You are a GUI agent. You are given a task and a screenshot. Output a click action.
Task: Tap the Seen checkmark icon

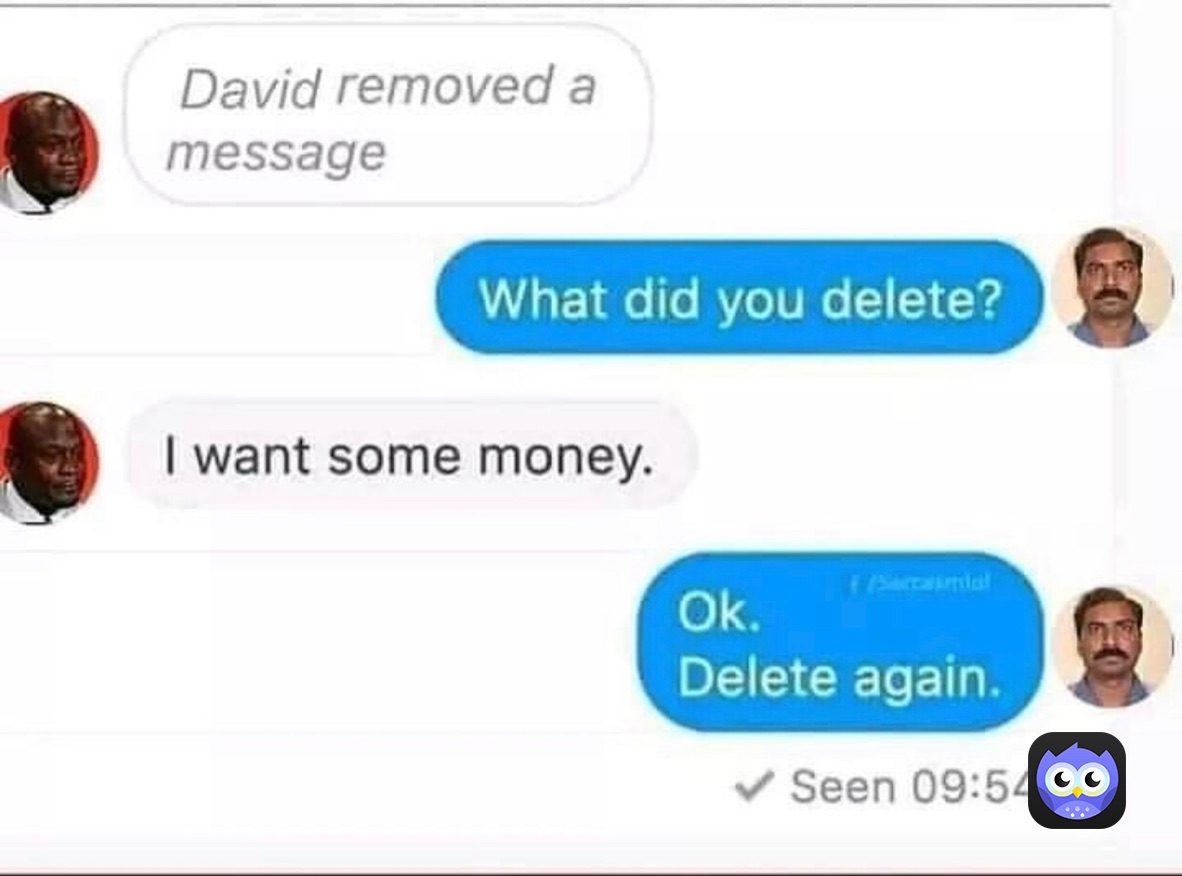tap(754, 786)
